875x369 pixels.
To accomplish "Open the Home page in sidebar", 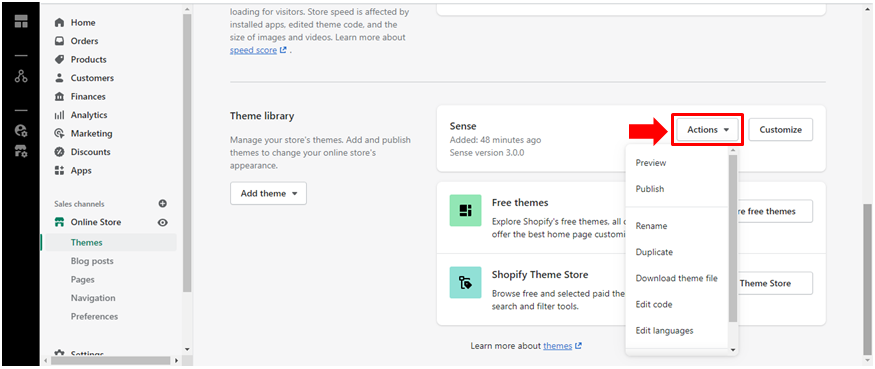I will point(83,23).
